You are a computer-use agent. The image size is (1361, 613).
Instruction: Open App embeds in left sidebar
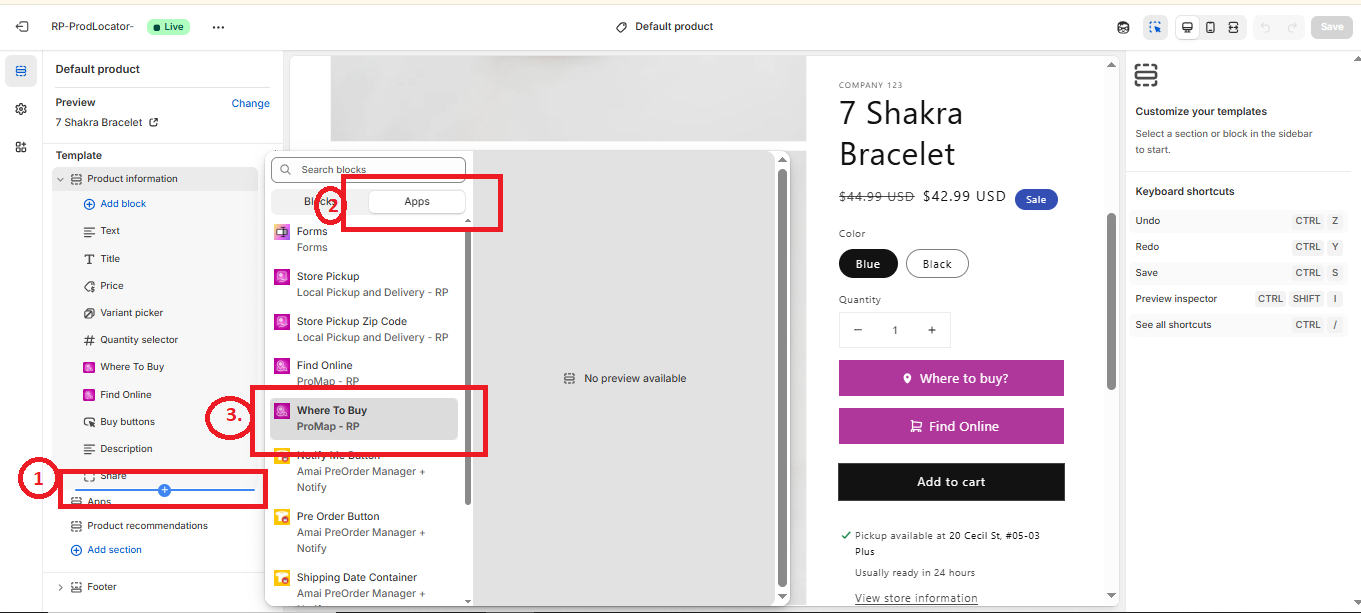pyautogui.click(x=21, y=147)
